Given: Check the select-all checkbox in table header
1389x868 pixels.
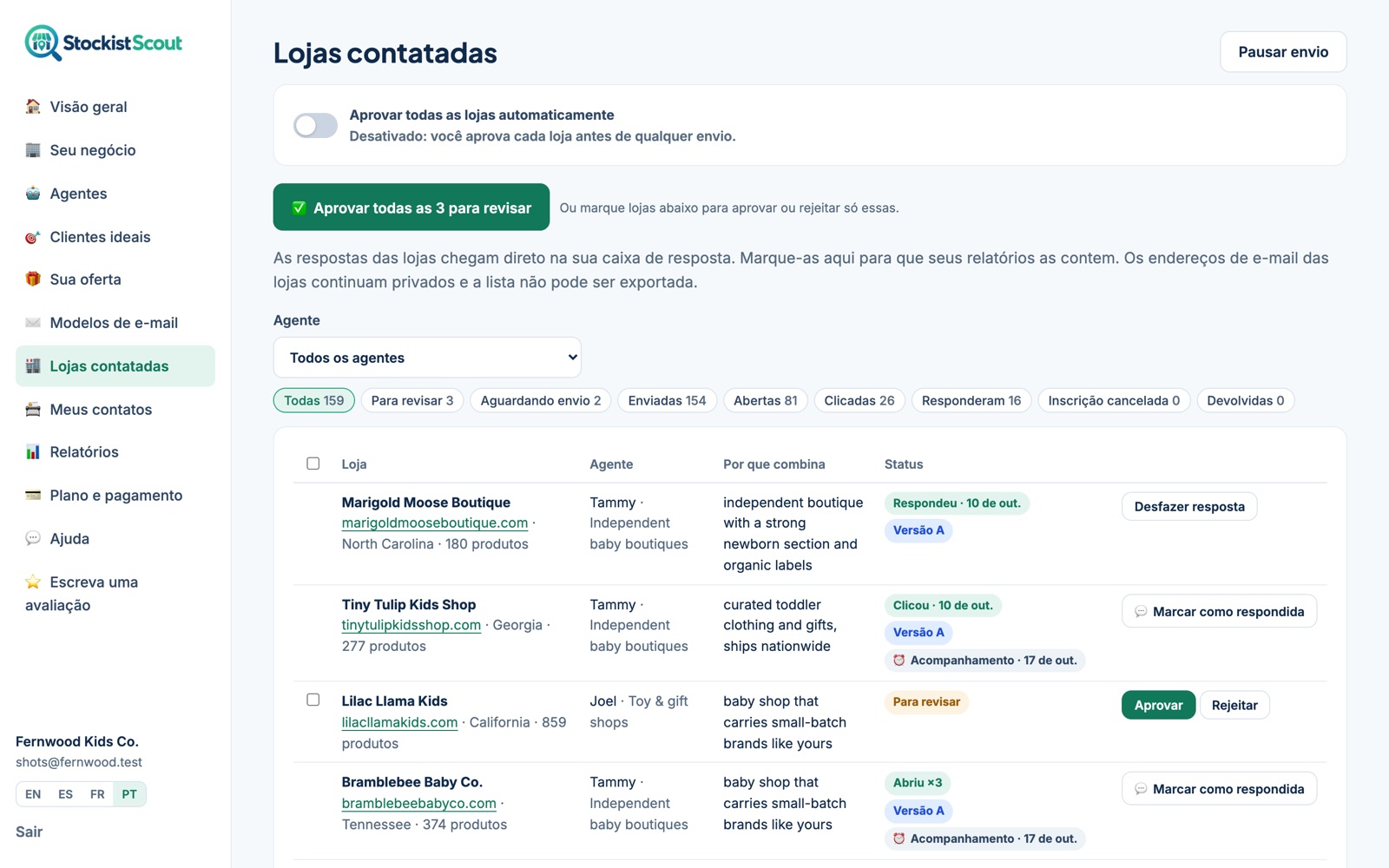Looking at the screenshot, I should click(313, 464).
